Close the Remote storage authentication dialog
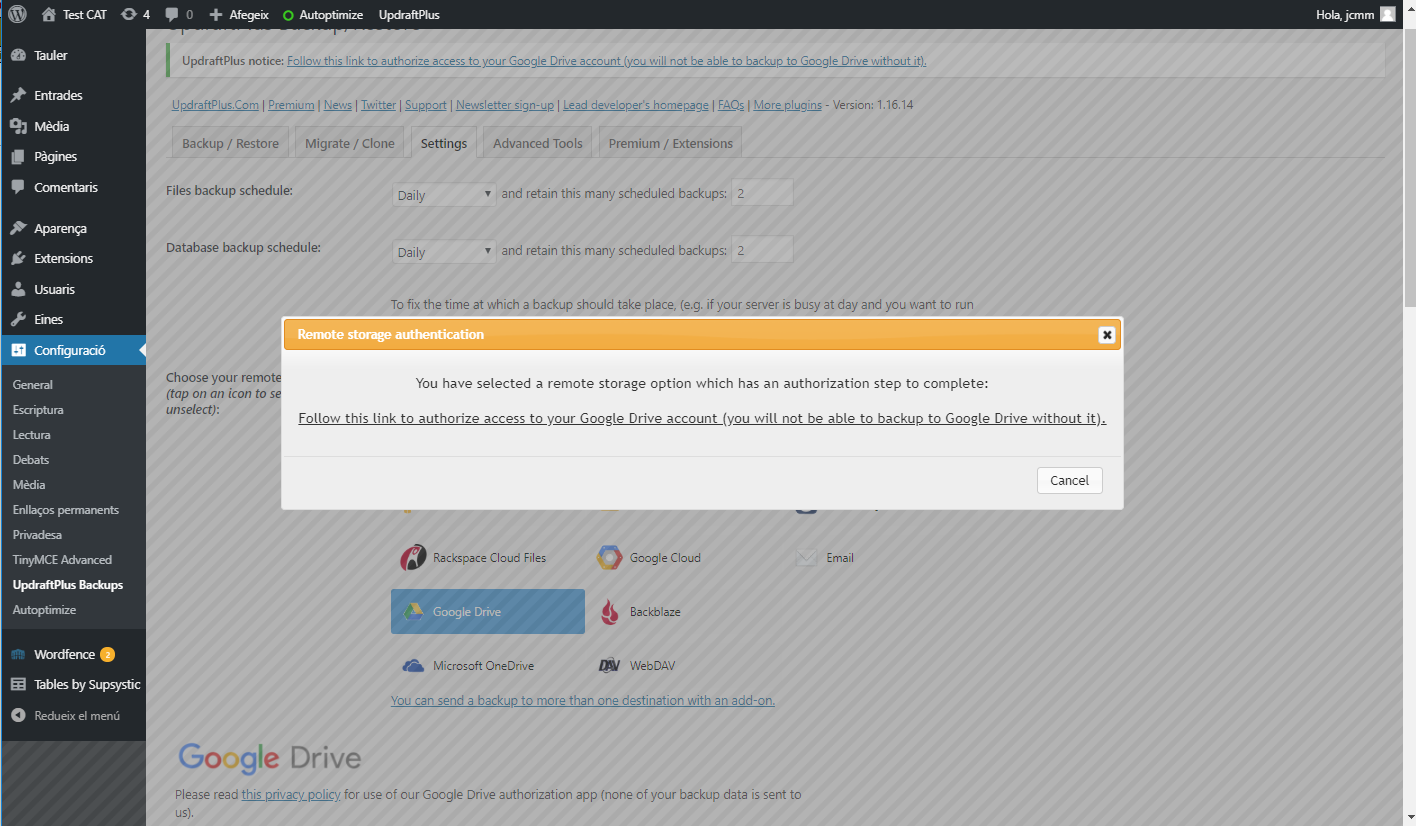 point(1107,335)
